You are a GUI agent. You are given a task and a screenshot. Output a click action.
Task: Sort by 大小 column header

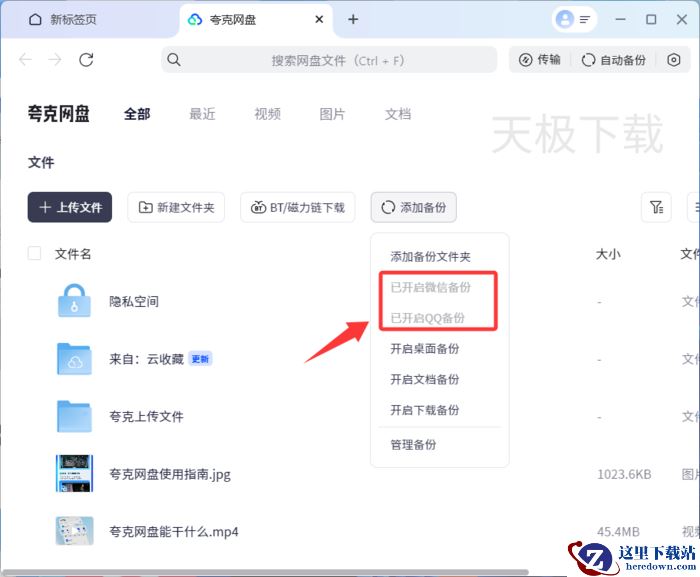tap(608, 254)
